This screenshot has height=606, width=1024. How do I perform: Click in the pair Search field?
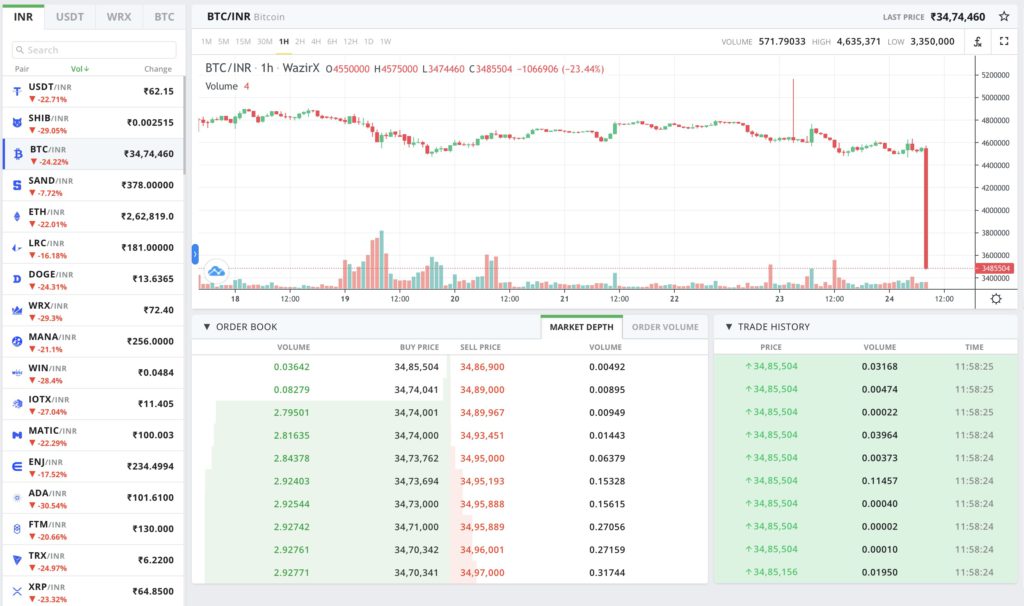click(x=94, y=50)
